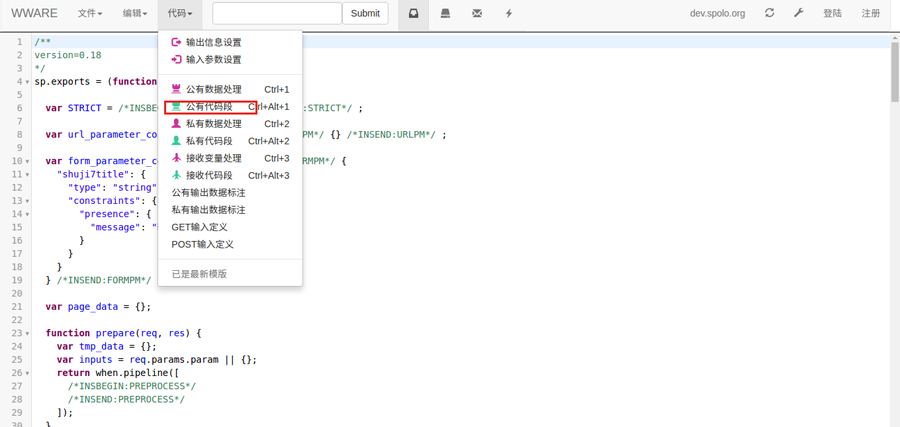This screenshot has width=900, height=427.
Task: Focus the text input beside Submit
Action: pos(277,13)
